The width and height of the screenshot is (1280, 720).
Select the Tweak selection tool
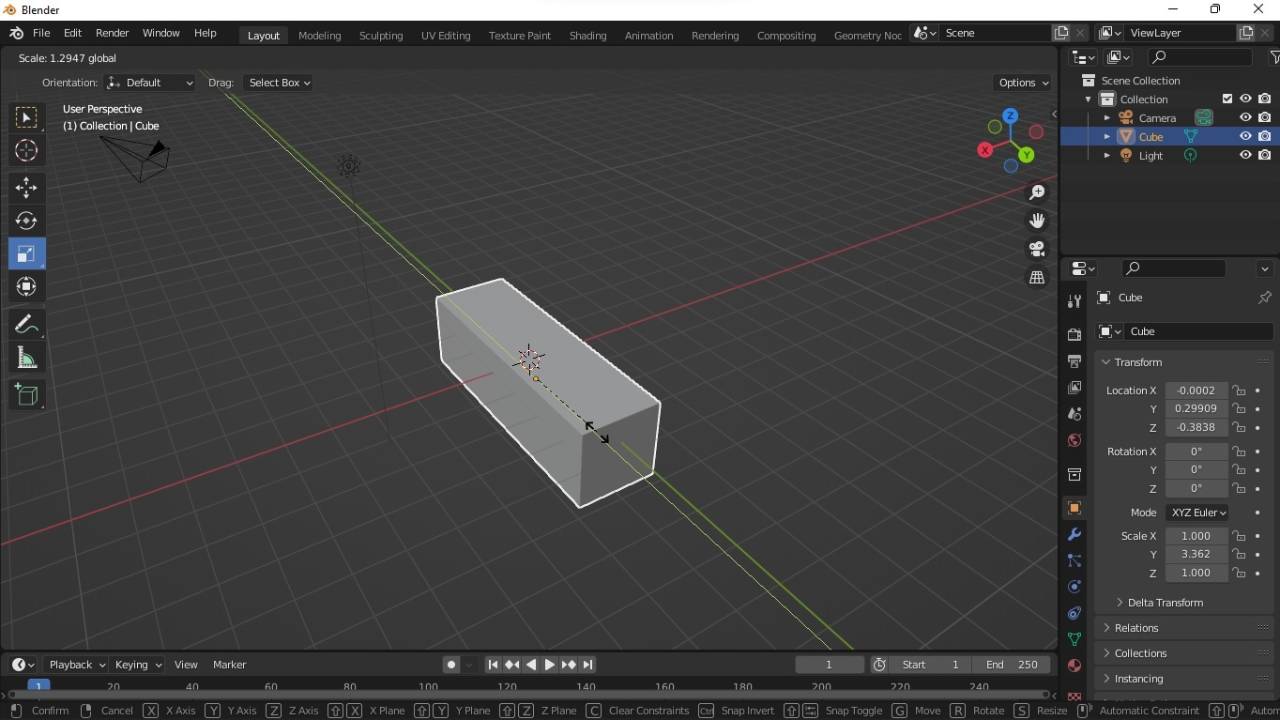click(x=27, y=118)
